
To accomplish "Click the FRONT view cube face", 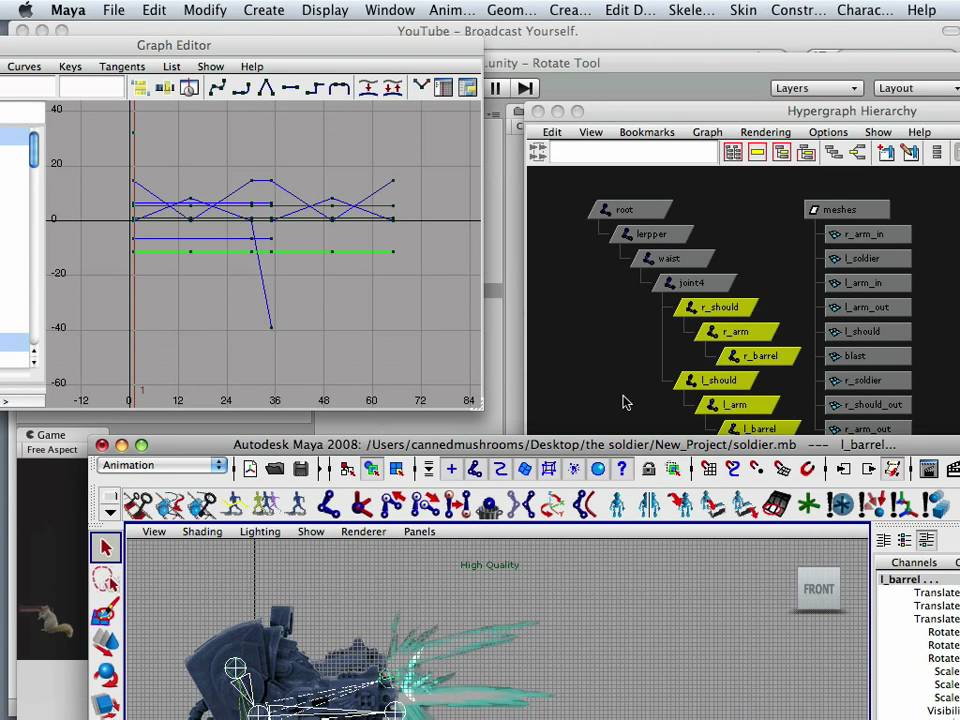I will pos(819,589).
